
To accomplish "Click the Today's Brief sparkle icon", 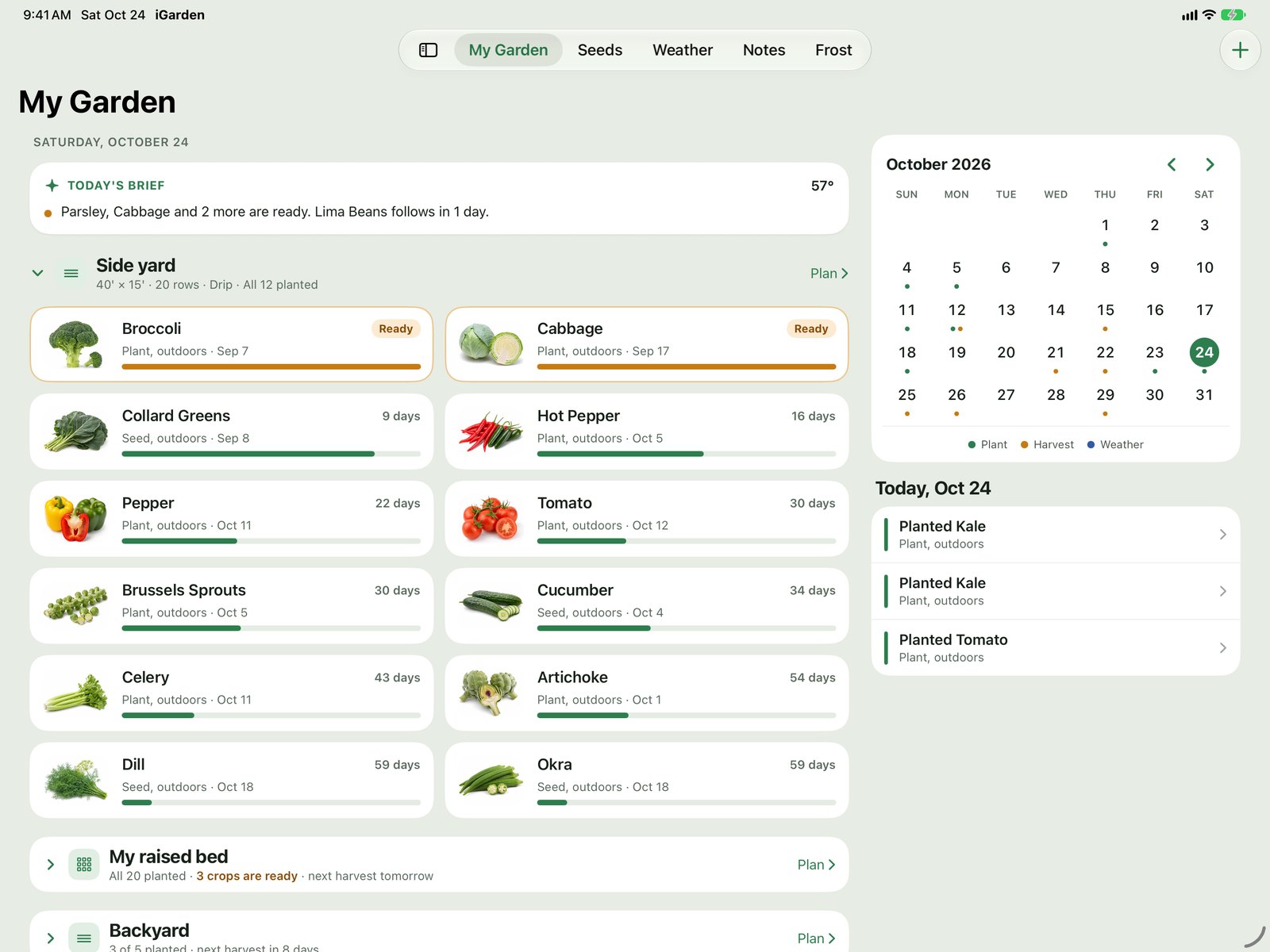I will (52, 185).
